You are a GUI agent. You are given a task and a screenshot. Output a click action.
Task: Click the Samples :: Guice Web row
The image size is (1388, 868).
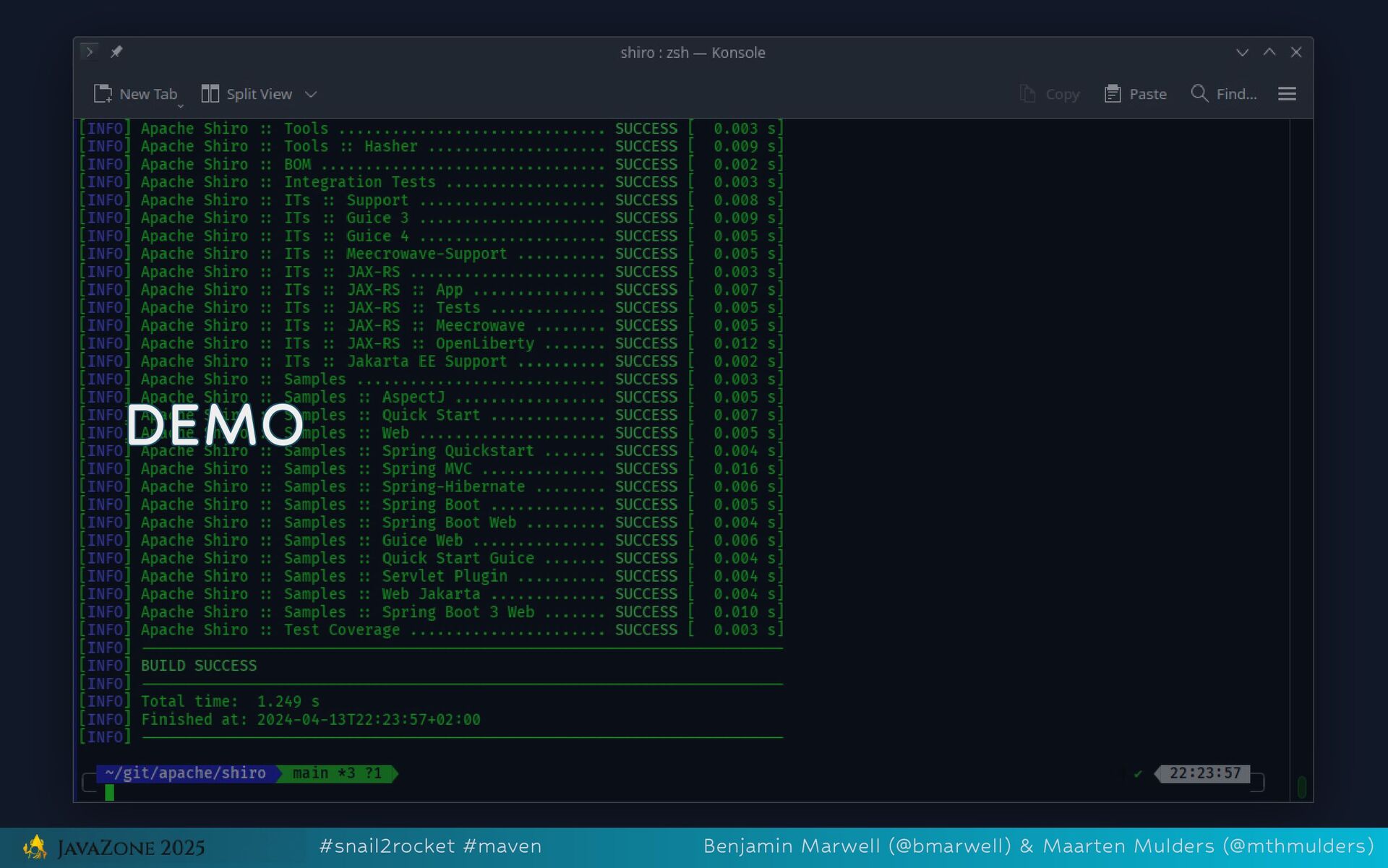[x=432, y=540]
